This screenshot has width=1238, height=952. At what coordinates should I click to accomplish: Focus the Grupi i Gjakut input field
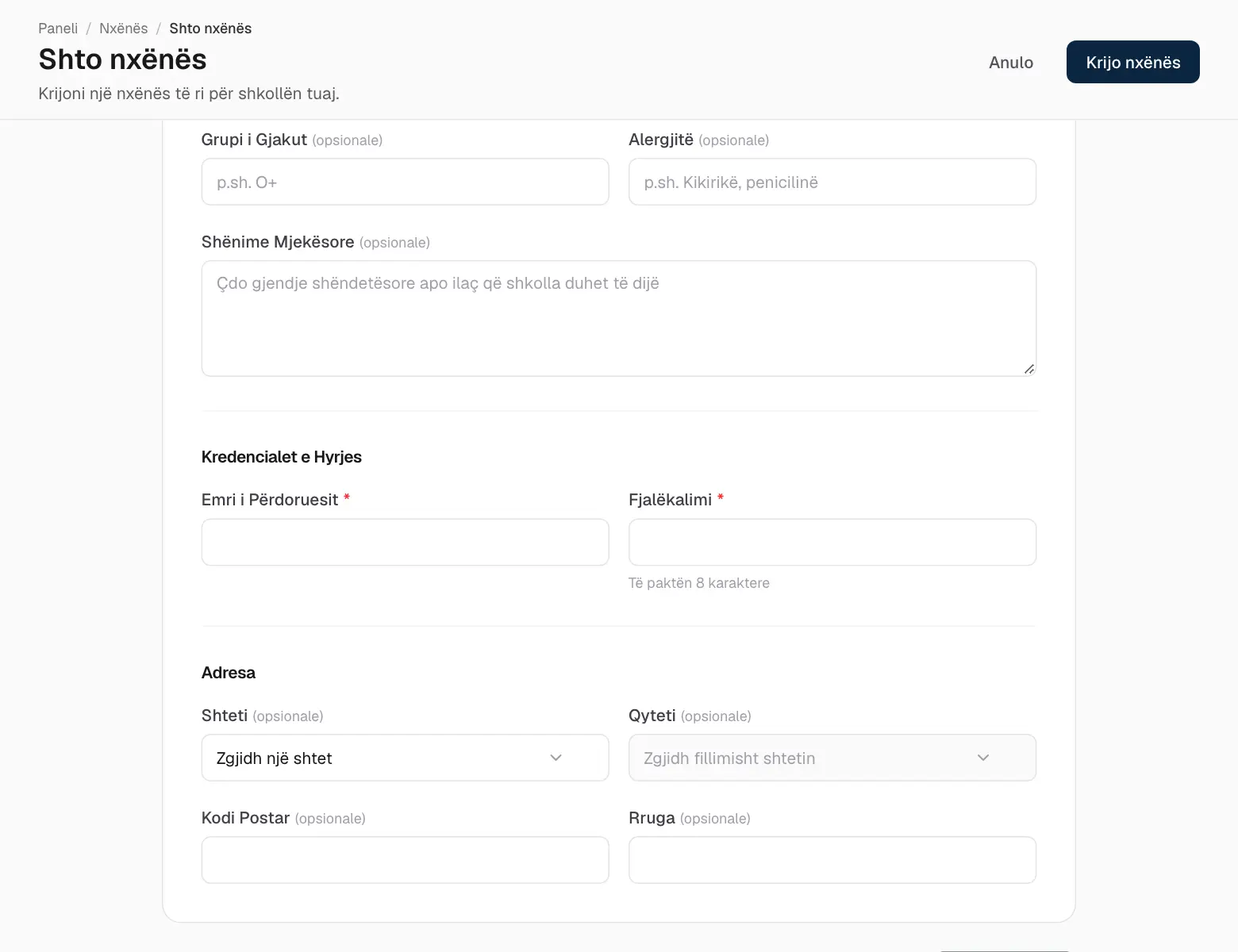(405, 182)
